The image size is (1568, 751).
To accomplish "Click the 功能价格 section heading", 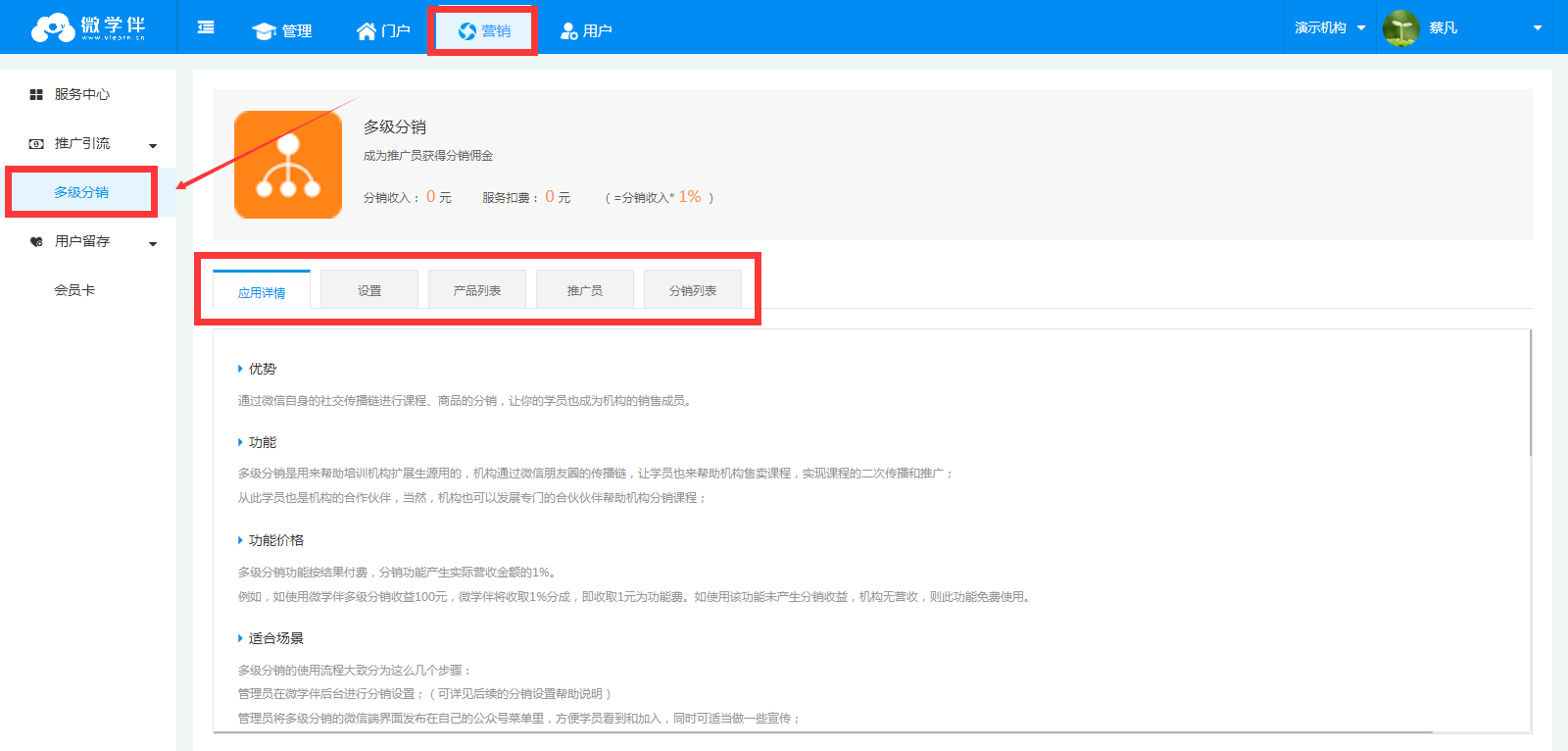I will coord(276,540).
